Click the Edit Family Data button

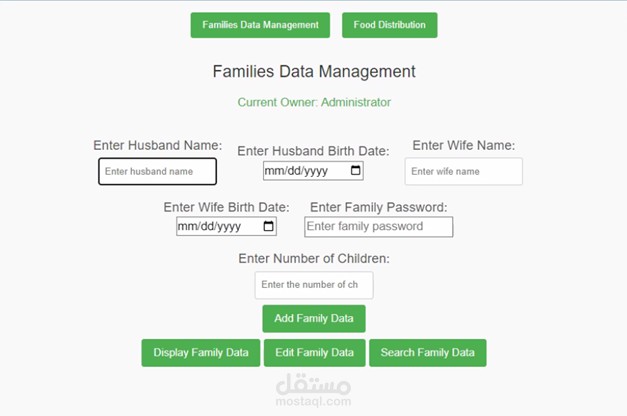pyautogui.click(x=314, y=353)
